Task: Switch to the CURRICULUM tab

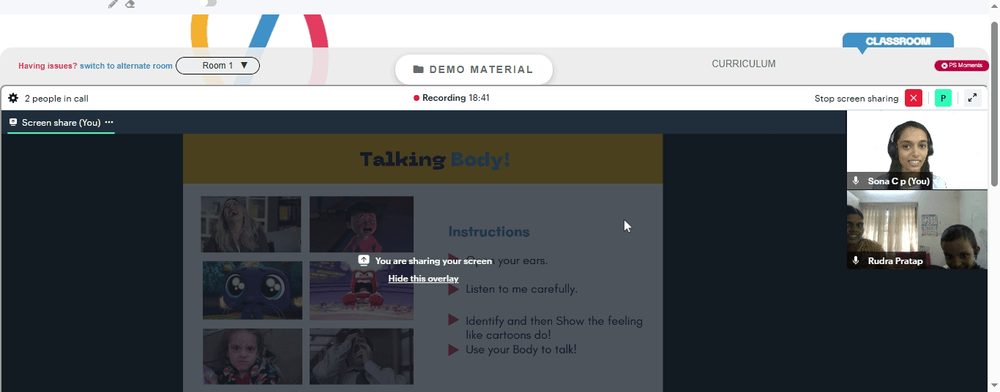Action: click(744, 64)
